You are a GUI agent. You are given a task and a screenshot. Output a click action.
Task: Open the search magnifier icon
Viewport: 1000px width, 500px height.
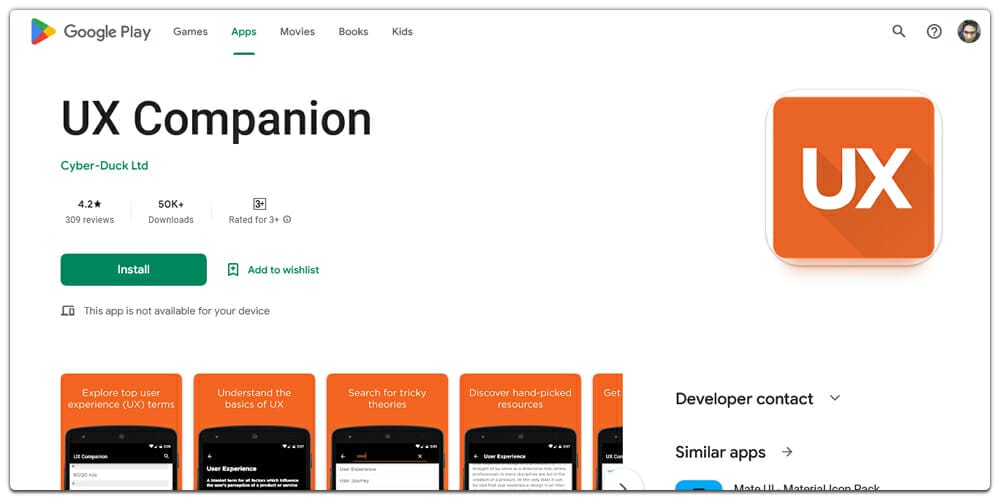(899, 31)
